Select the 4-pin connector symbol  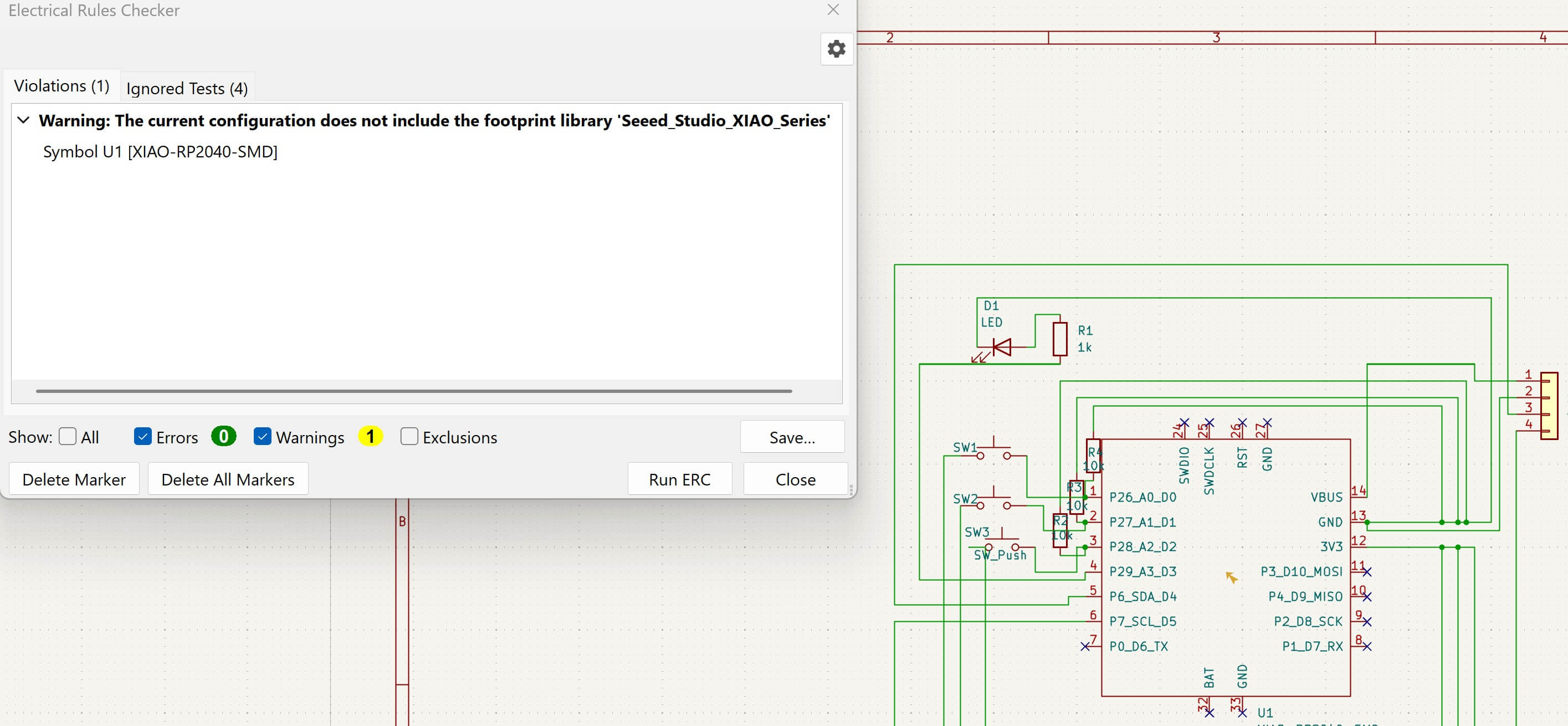tap(1549, 406)
